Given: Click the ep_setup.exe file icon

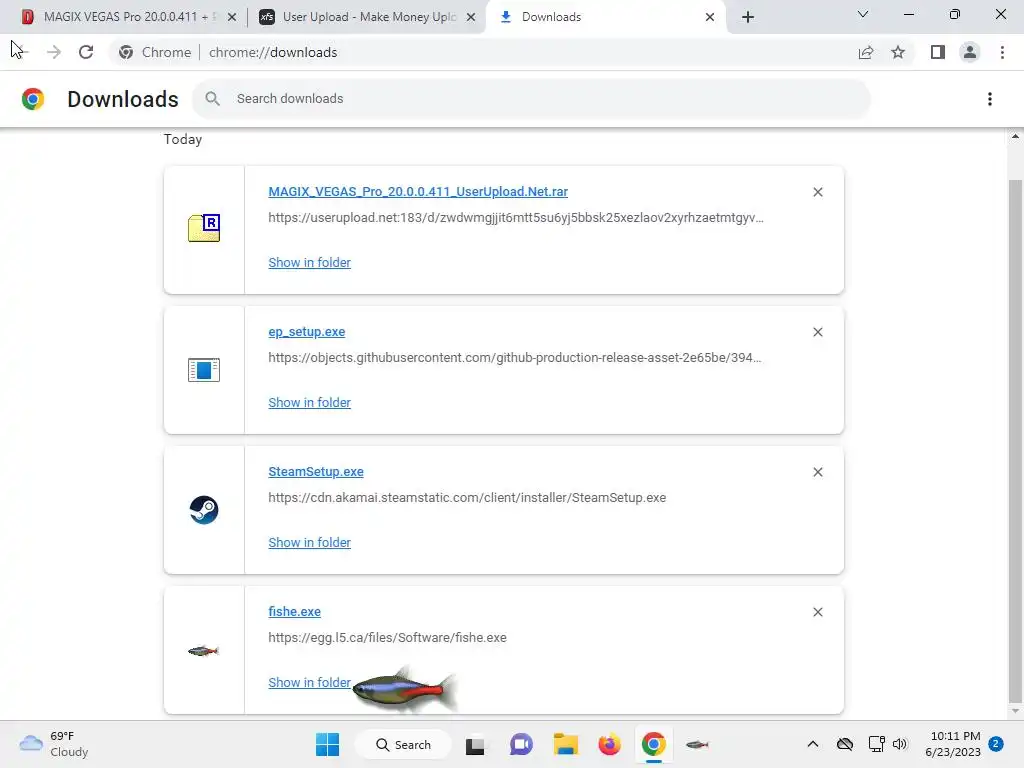Looking at the screenshot, I should click(204, 370).
